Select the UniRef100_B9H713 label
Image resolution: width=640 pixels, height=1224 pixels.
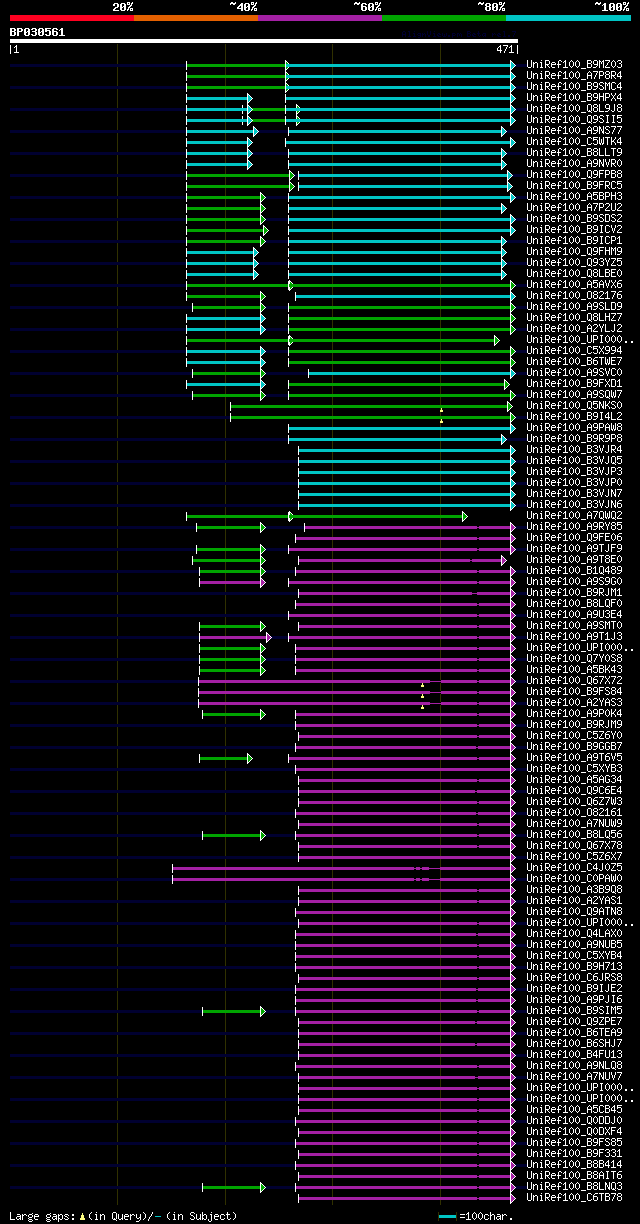[574, 967]
